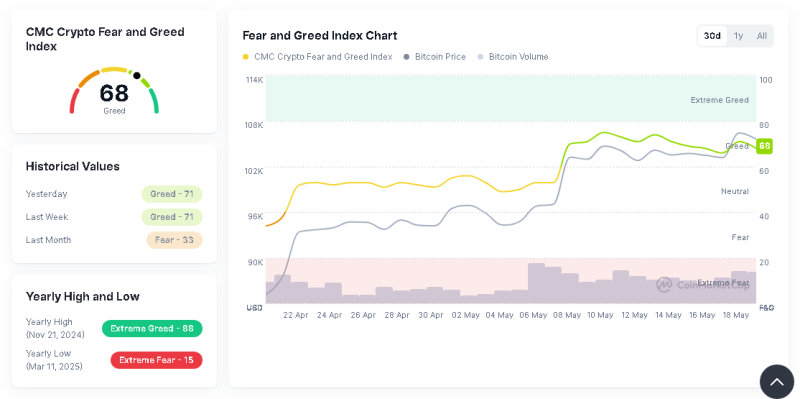Click the black gauge needle dot

click(137, 76)
